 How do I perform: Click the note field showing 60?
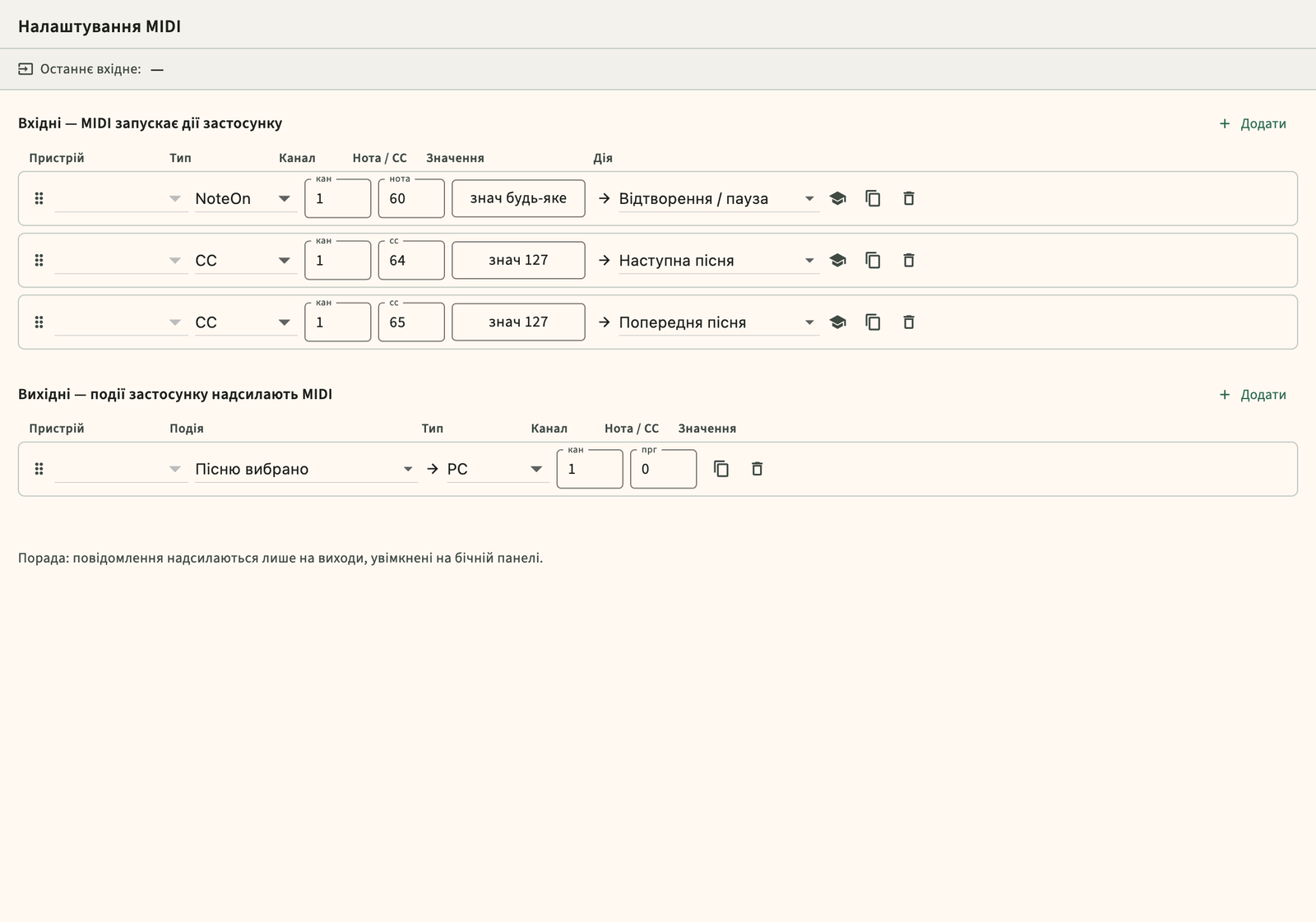pyautogui.click(x=411, y=198)
